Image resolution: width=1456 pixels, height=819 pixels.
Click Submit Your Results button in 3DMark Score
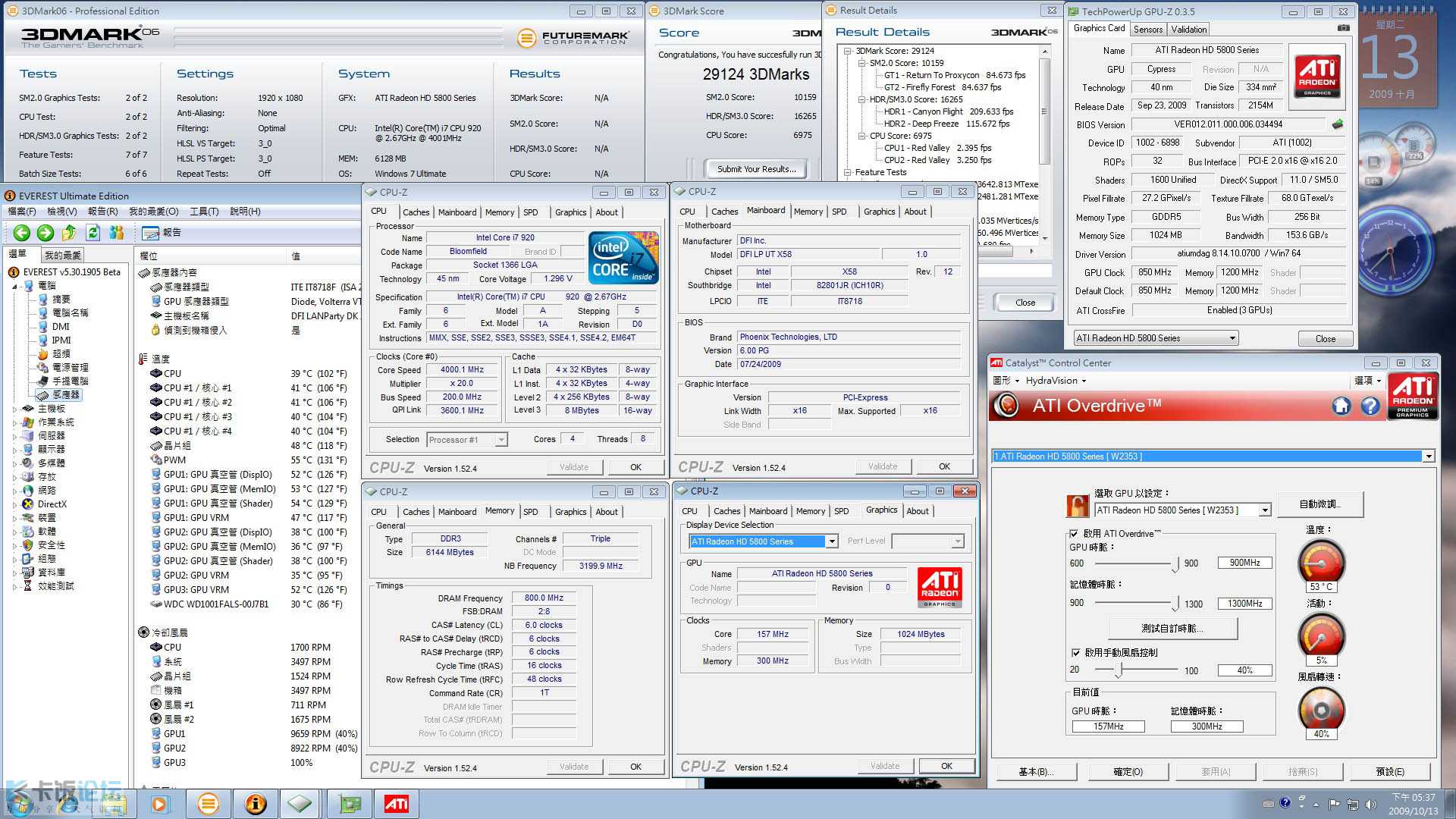(756, 169)
